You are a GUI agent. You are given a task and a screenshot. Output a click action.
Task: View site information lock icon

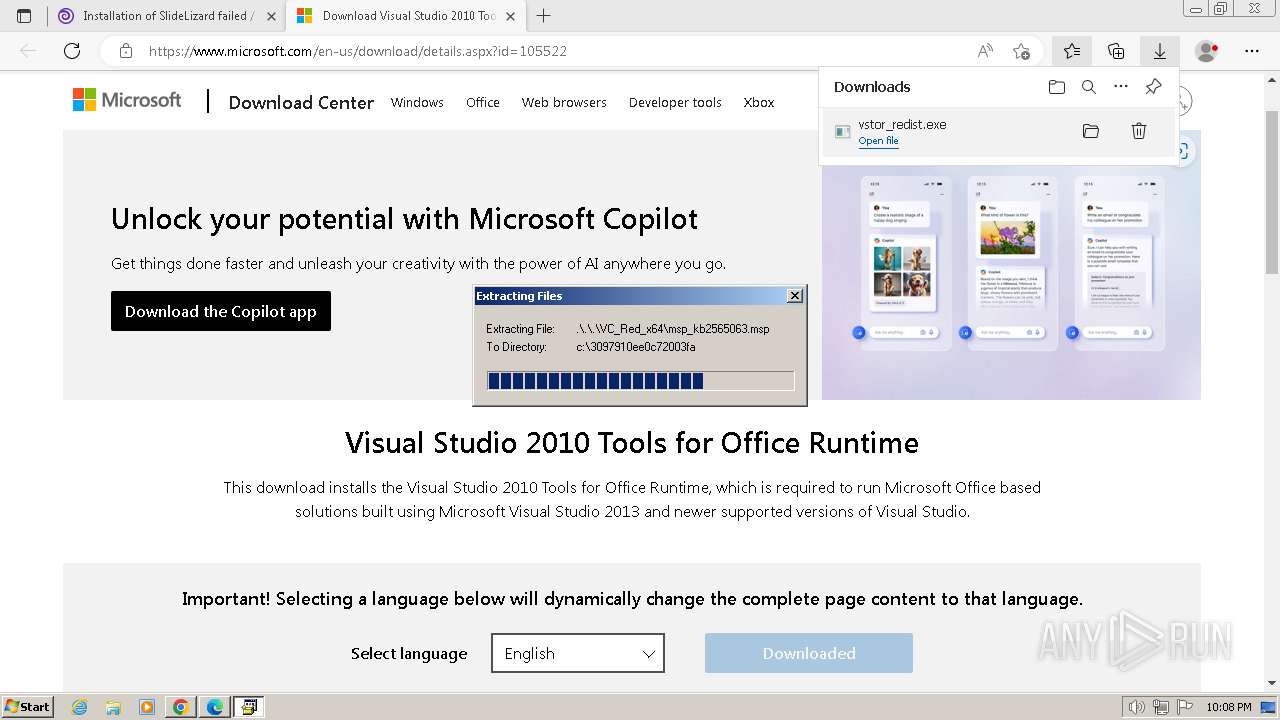(x=126, y=51)
